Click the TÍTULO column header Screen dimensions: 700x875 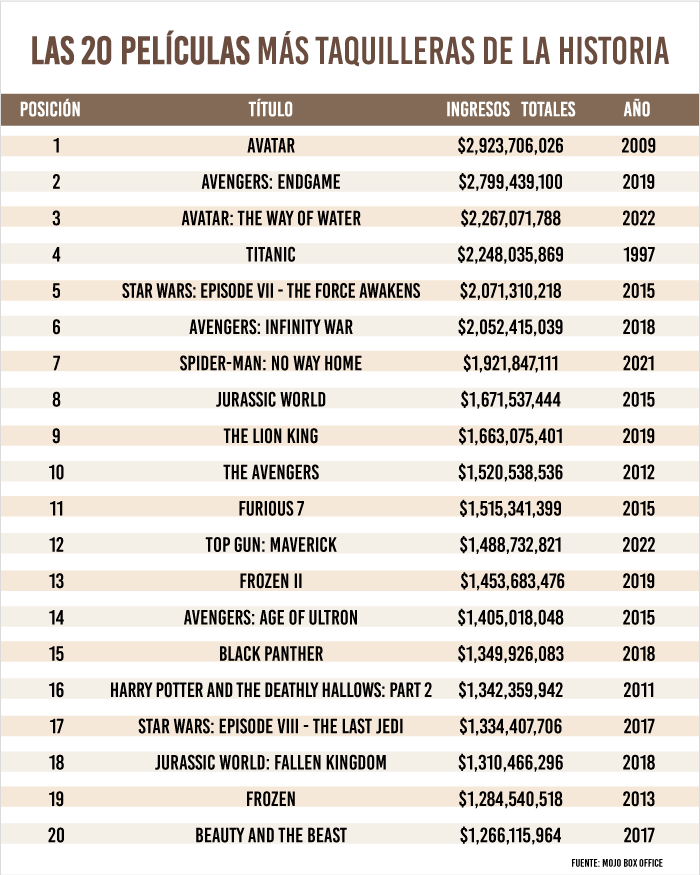tap(271, 109)
